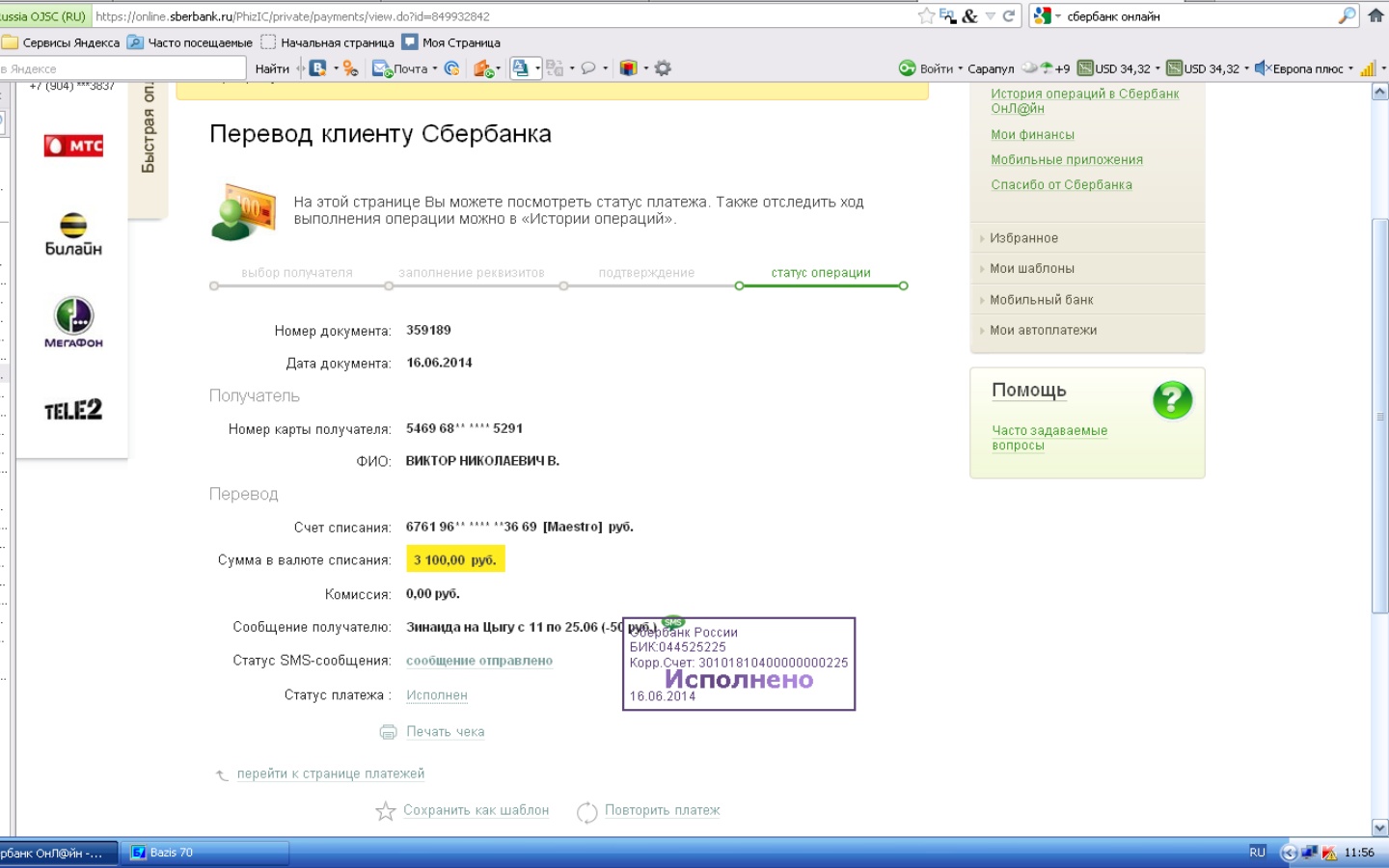Expand Мобильный банк sidebar section

click(1087, 300)
